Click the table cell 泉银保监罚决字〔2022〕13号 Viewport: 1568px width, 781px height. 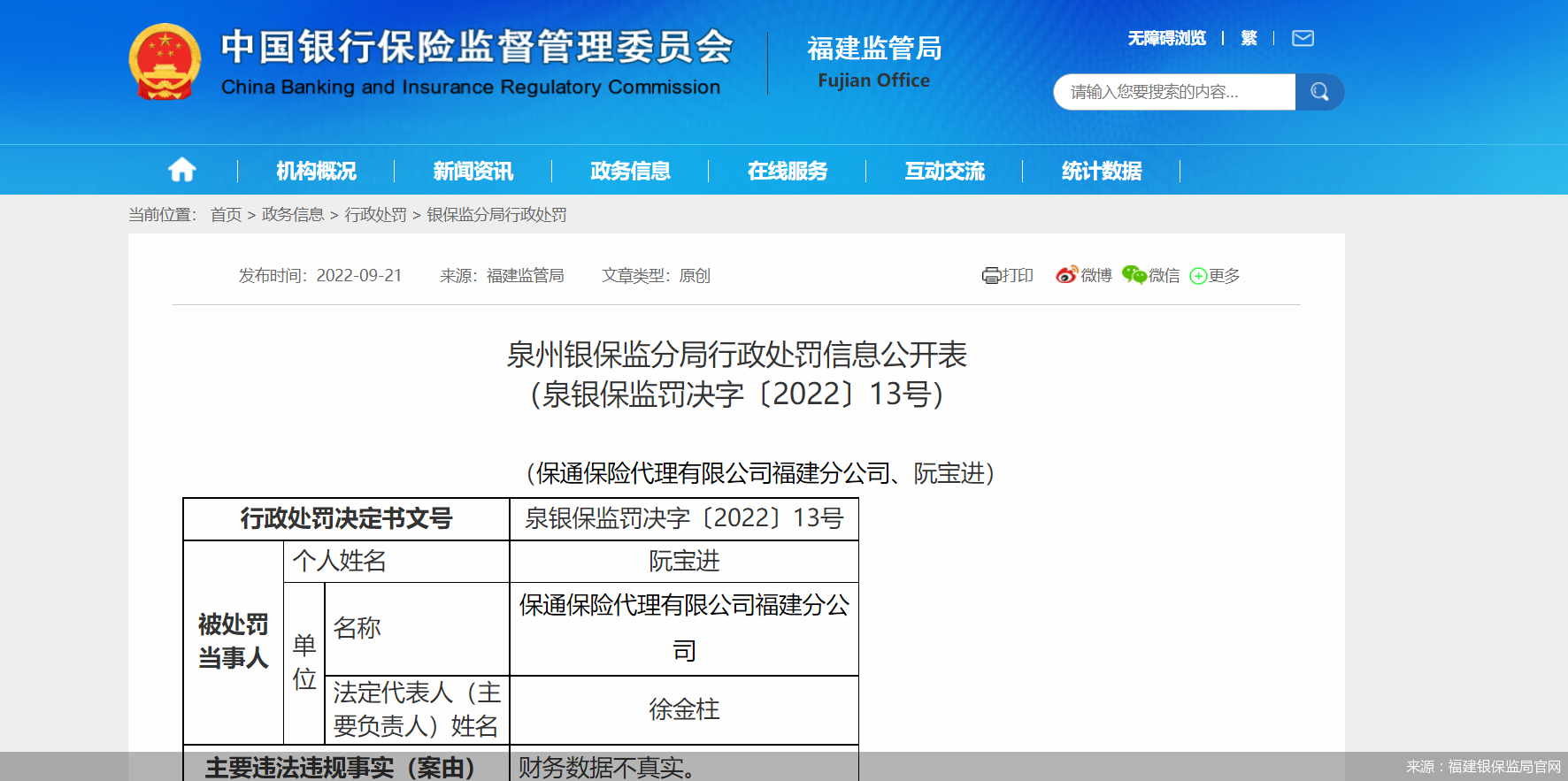pos(684,518)
